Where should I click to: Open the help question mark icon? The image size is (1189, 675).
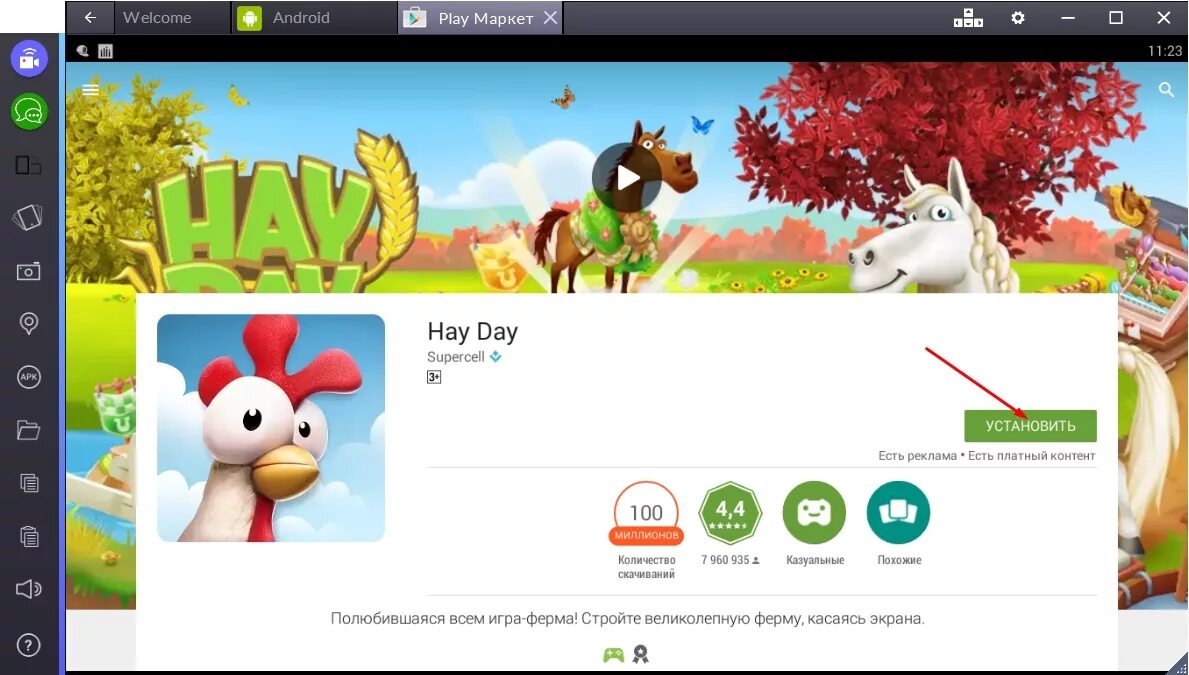point(29,645)
